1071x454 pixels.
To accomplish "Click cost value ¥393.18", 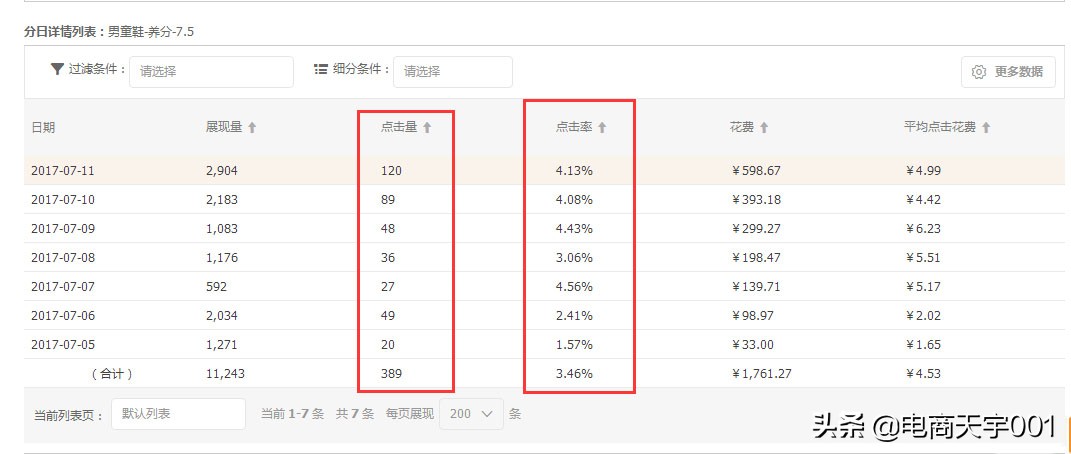I will [x=755, y=200].
